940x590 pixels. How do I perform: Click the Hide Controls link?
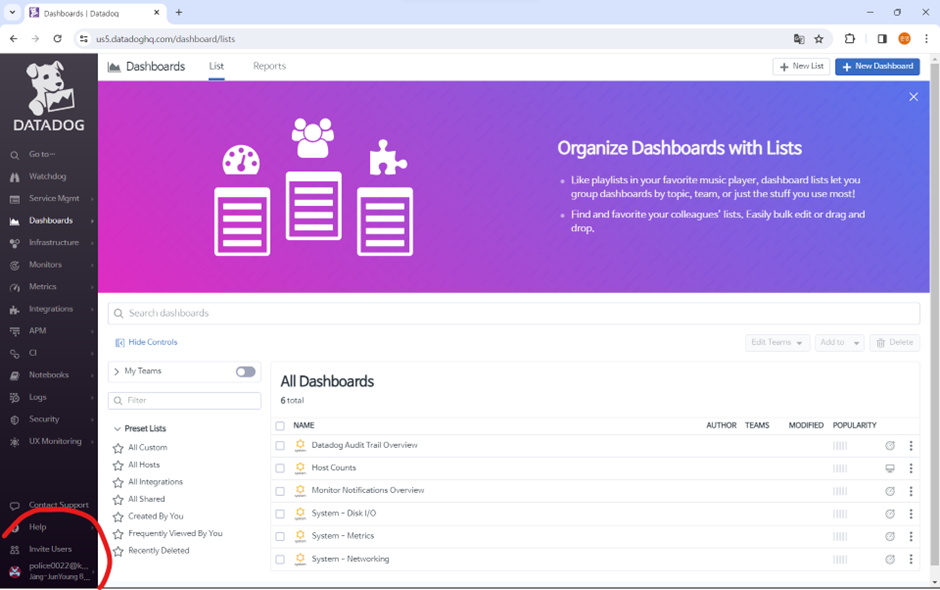pyautogui.click(x=146, y=342)
